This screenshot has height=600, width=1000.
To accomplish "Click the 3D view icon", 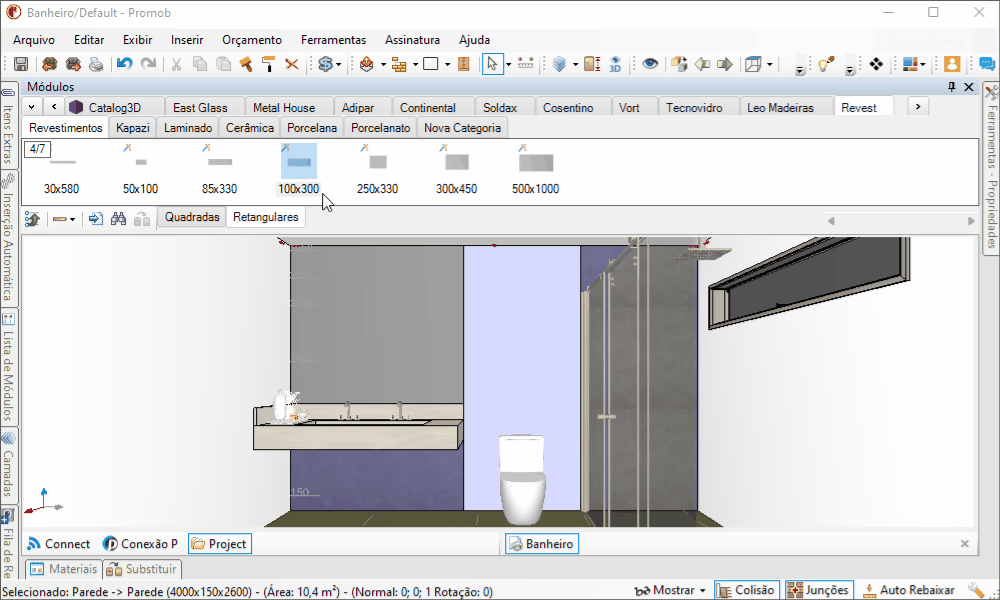I will (615, 64).
